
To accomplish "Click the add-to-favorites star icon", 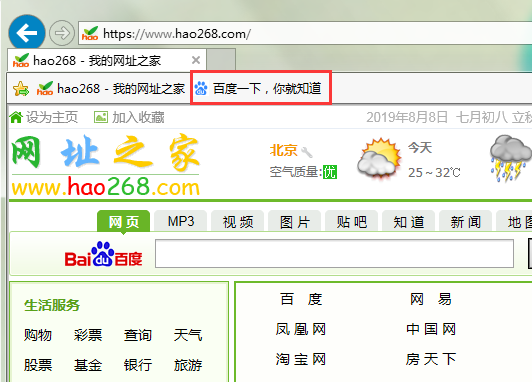I will click(21, 89).
